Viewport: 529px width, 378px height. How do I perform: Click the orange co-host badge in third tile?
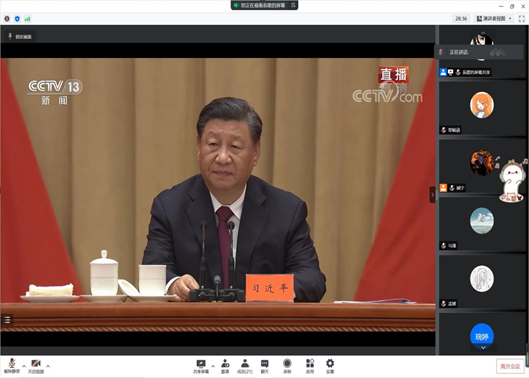pyautogui.click(x=443, y=188)
